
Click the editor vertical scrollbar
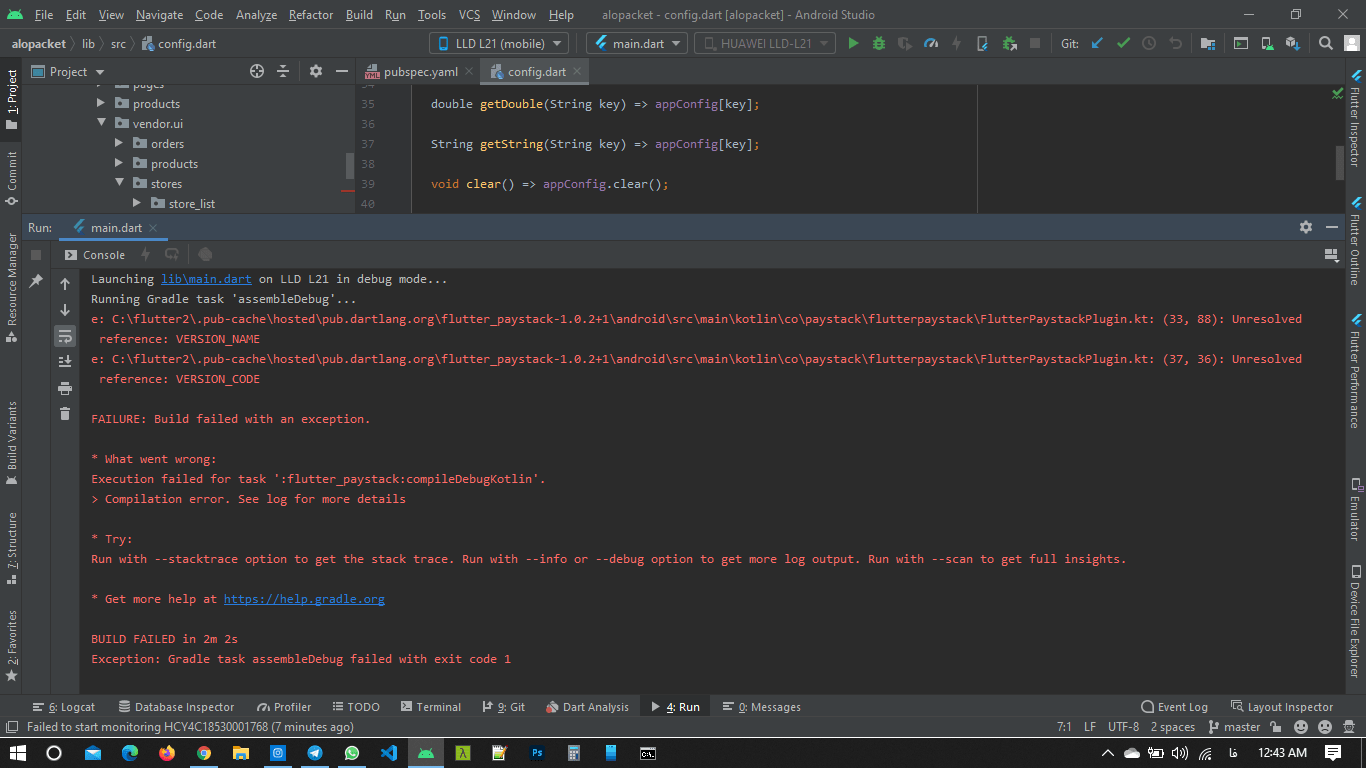point(1337,160)
